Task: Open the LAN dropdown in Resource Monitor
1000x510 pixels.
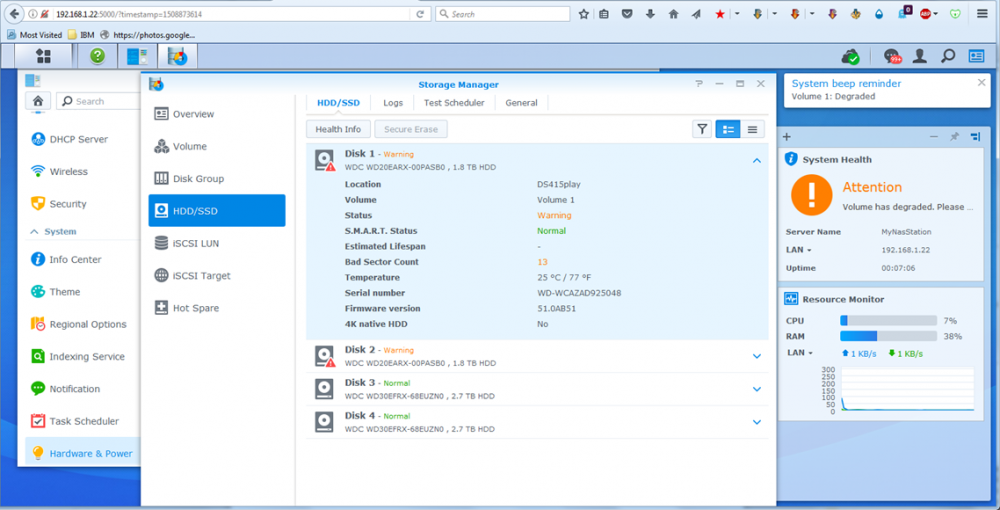Action: pyautogui.click(x=798, y=353)
